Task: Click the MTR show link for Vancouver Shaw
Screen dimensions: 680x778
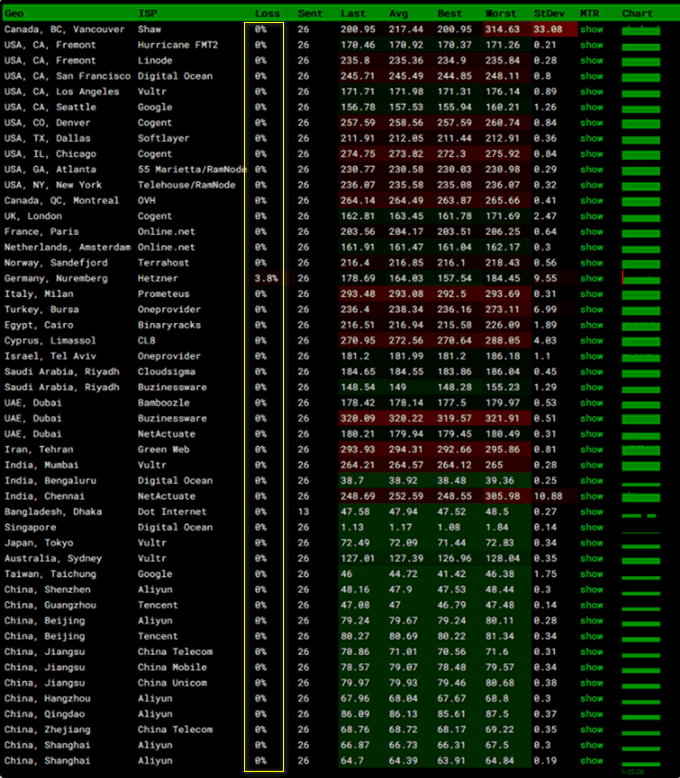Action: pos(591,30)
